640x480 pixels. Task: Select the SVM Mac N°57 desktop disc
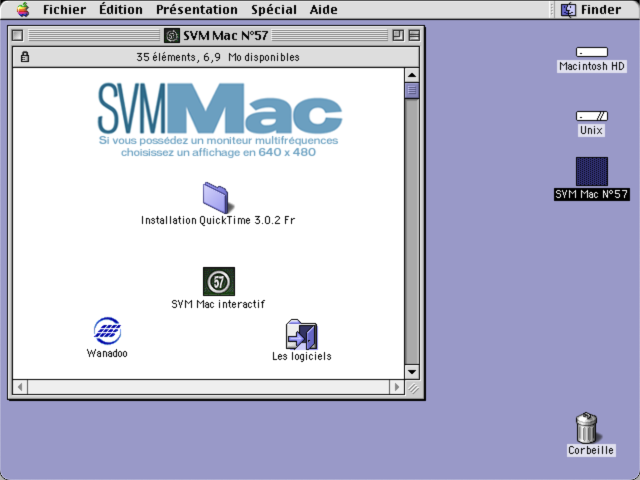pyautogui.click(x=591, y=171)
